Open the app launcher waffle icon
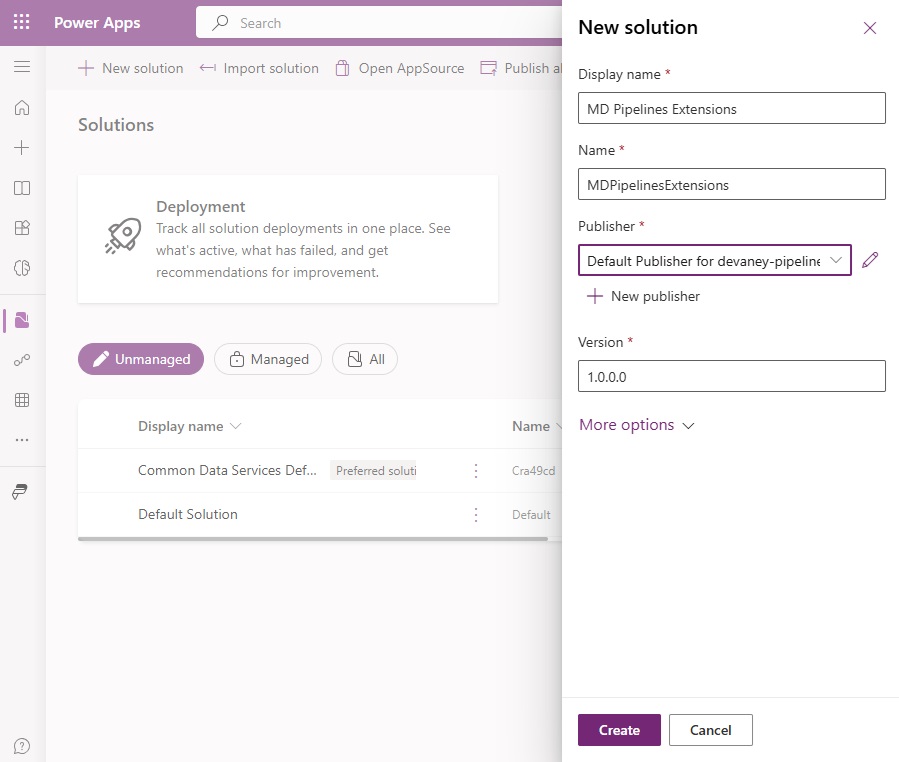This screenshot has height=762, width=899. click(x=21, y=22)
